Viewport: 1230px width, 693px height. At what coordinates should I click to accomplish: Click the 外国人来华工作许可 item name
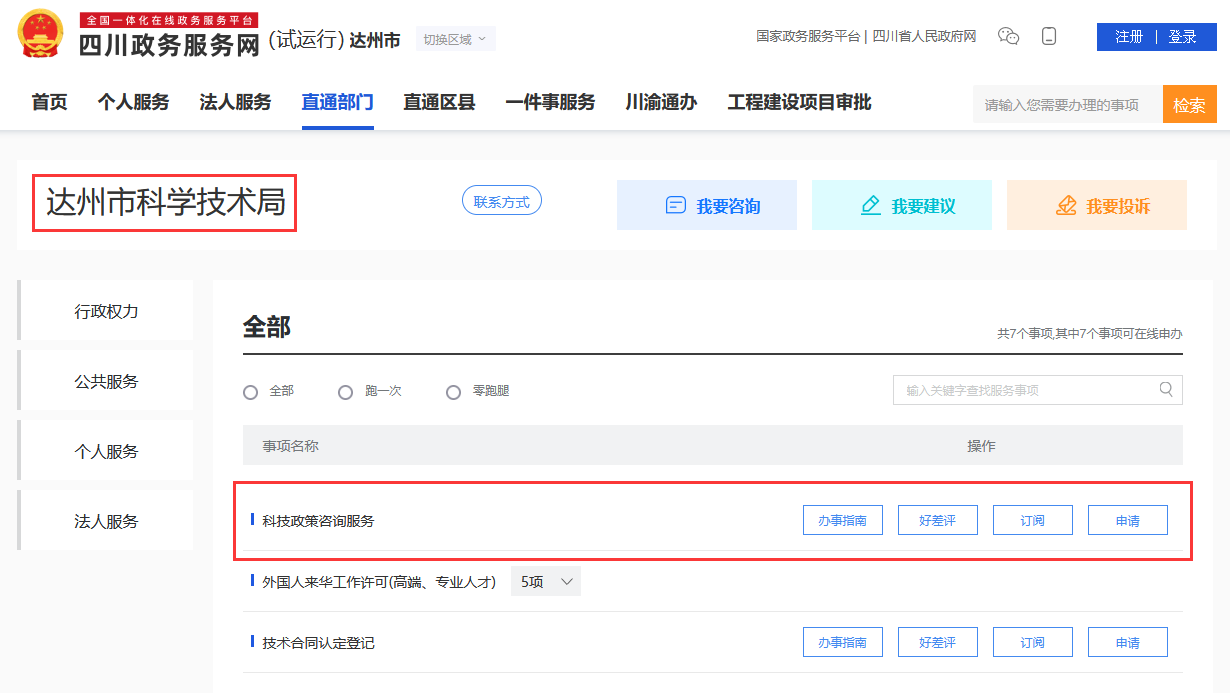click(x=379, y=582)
